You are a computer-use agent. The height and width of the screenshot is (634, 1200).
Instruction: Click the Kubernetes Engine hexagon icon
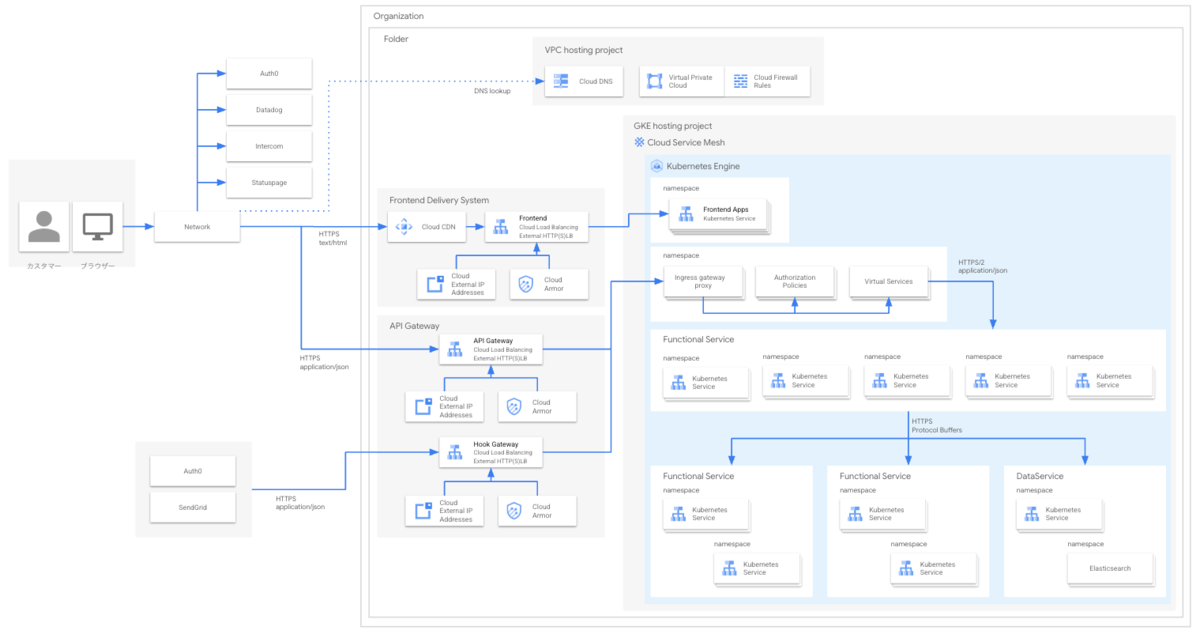[657, 166]
